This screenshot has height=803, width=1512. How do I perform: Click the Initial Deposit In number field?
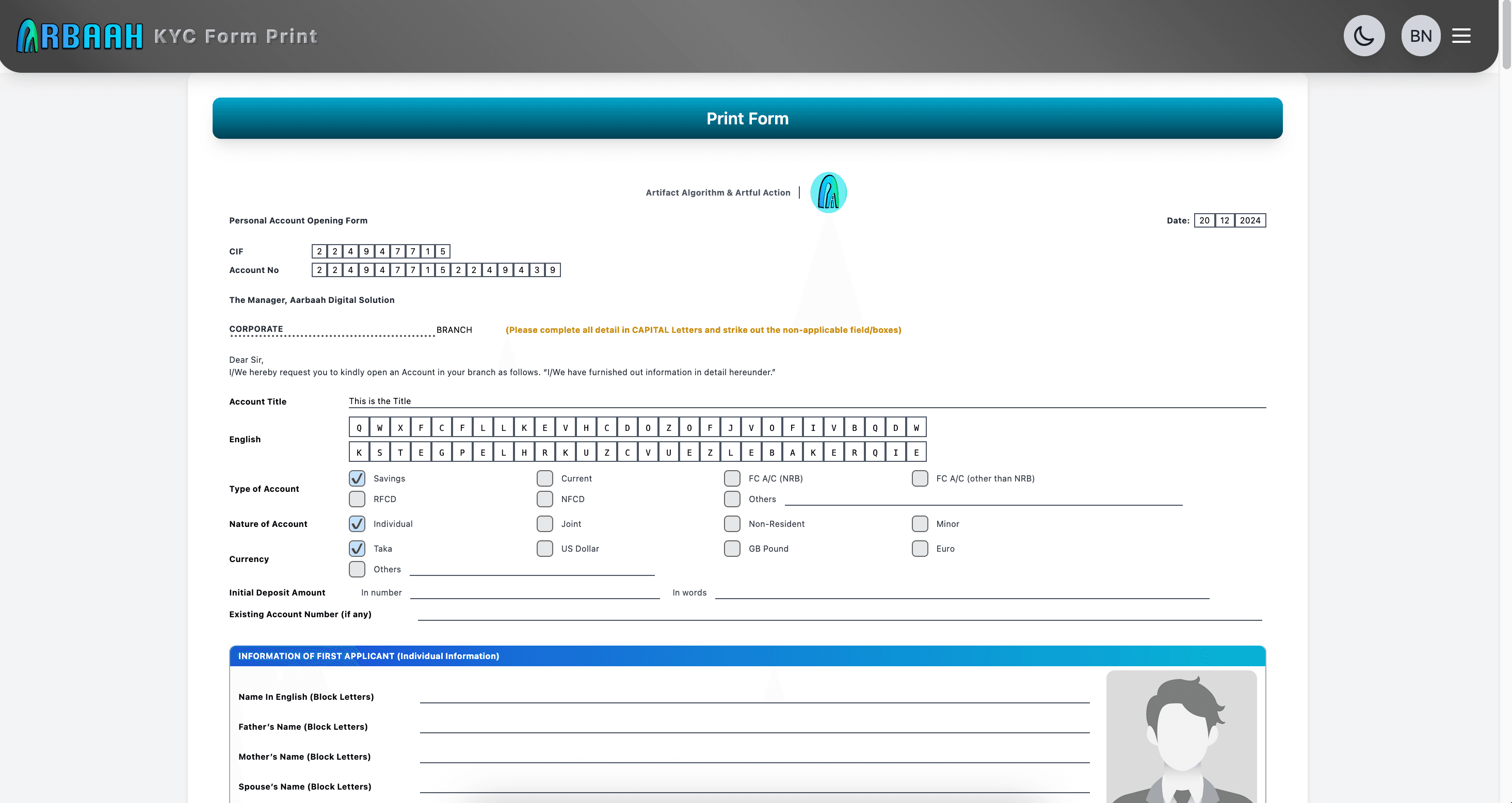tap(535, 593)
